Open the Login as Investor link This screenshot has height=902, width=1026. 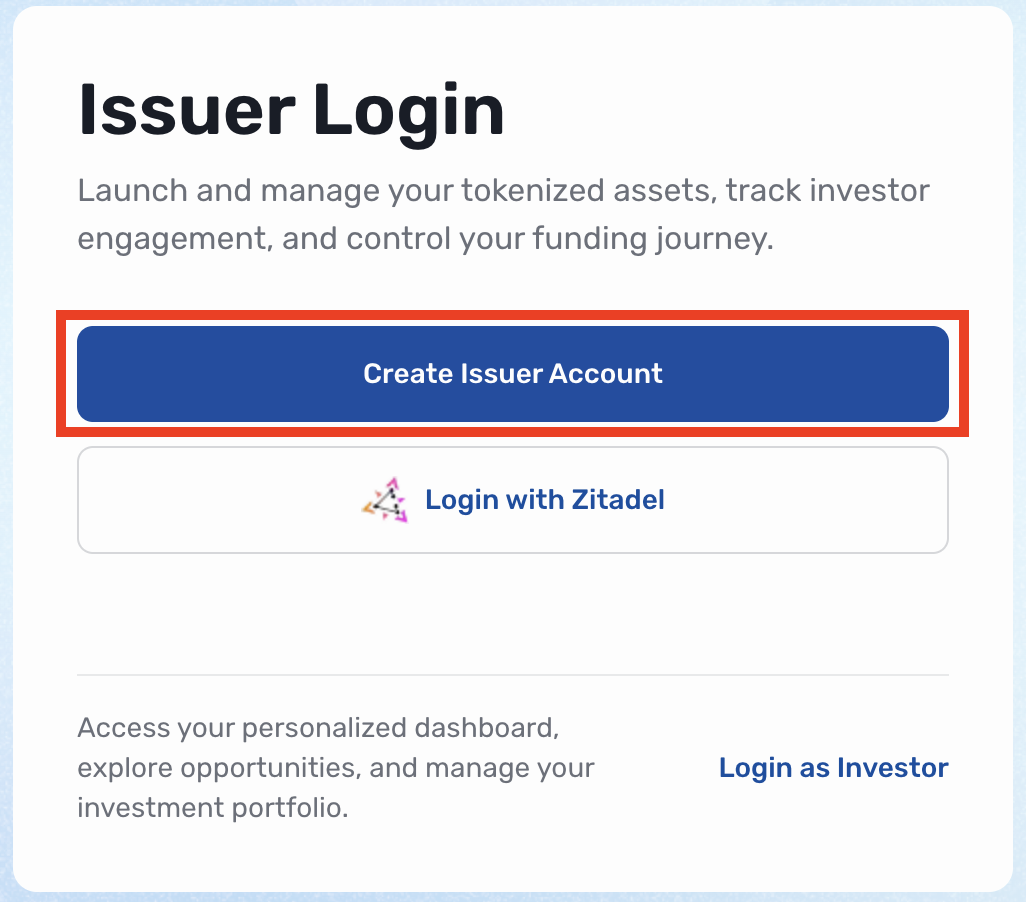pyautogui.click(x=833, y=768)
